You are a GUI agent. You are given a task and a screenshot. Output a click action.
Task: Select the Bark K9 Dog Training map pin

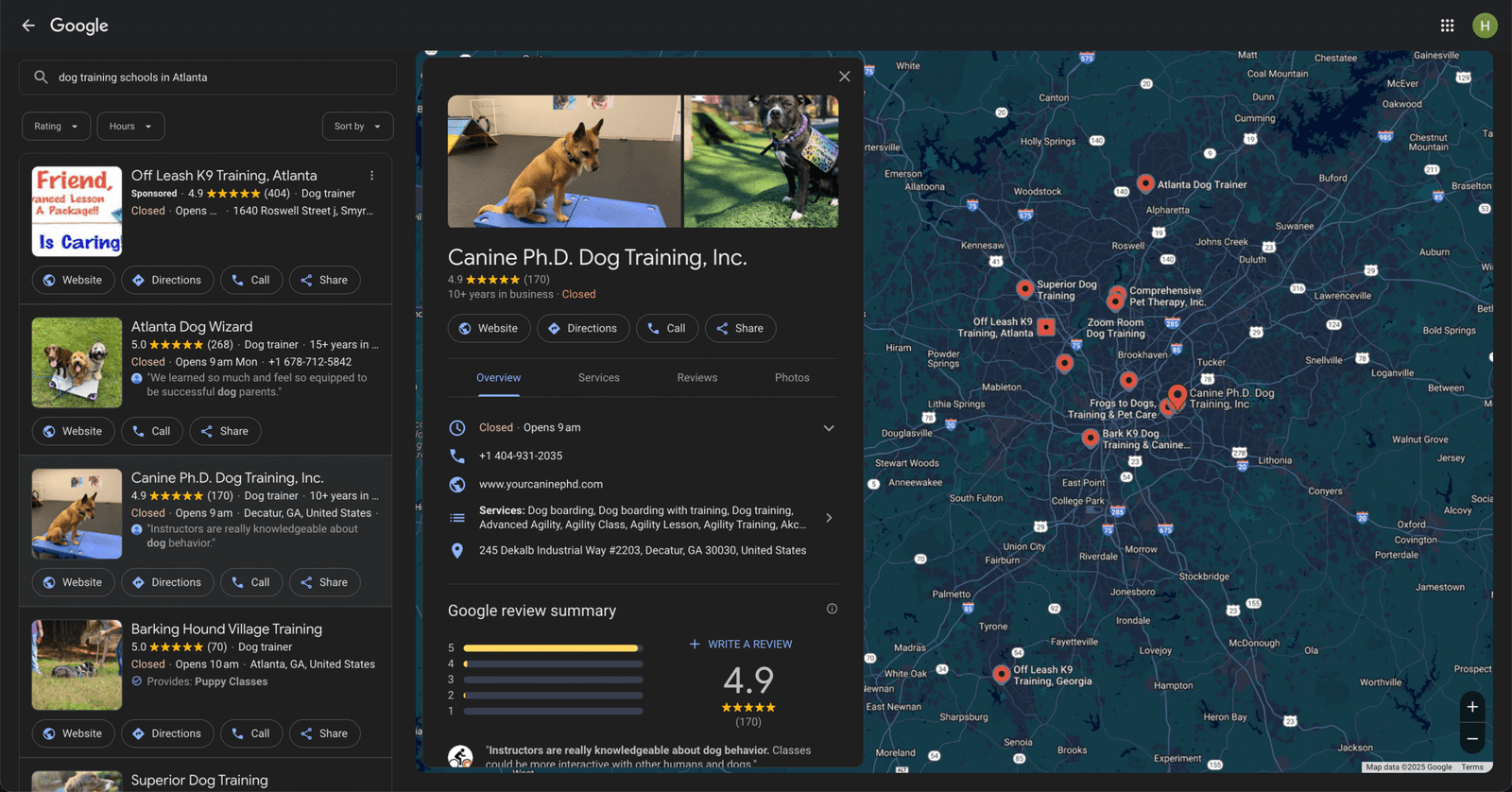point(1091,438)
